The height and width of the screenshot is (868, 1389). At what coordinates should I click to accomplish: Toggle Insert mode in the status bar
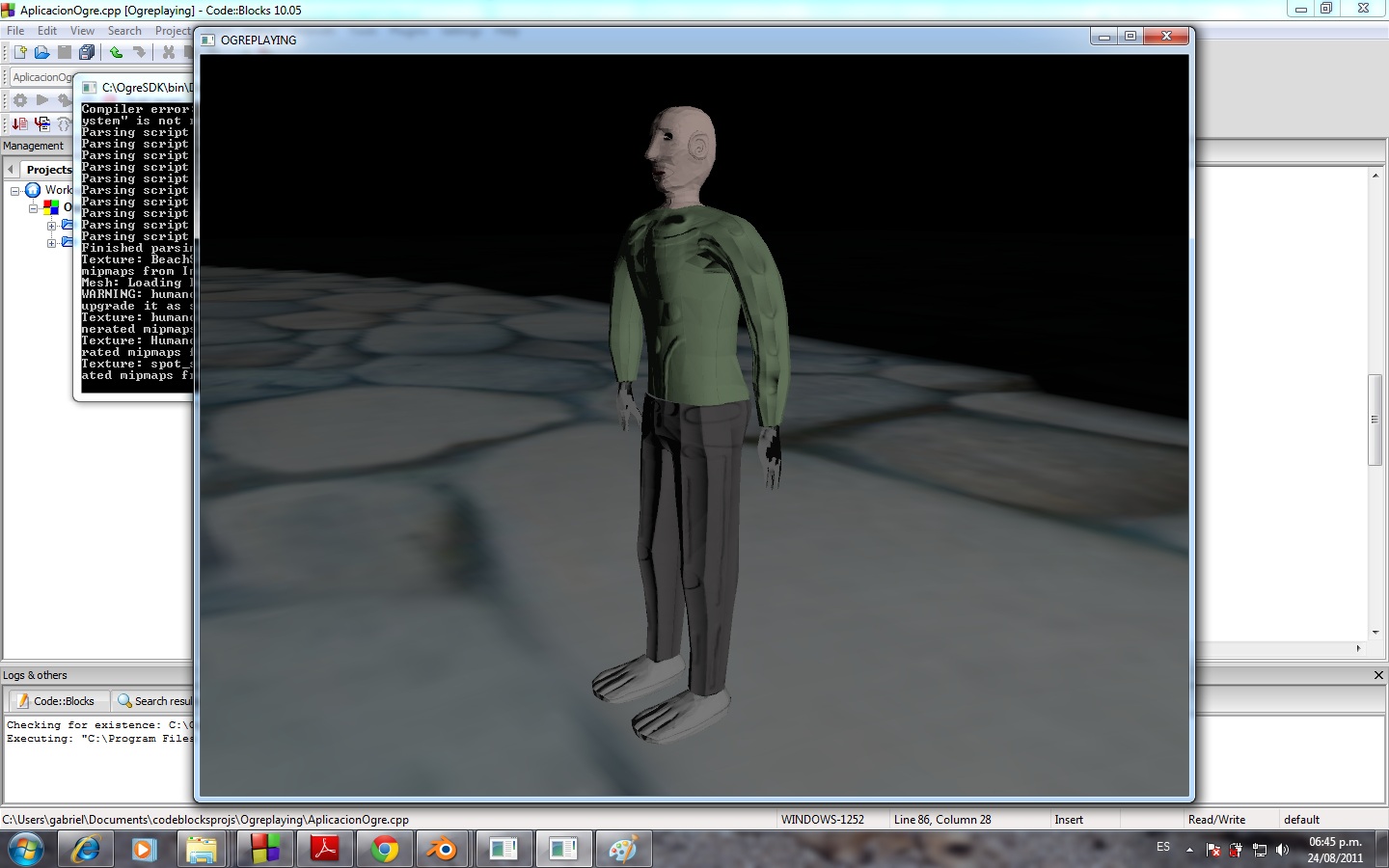point(1067,819)
